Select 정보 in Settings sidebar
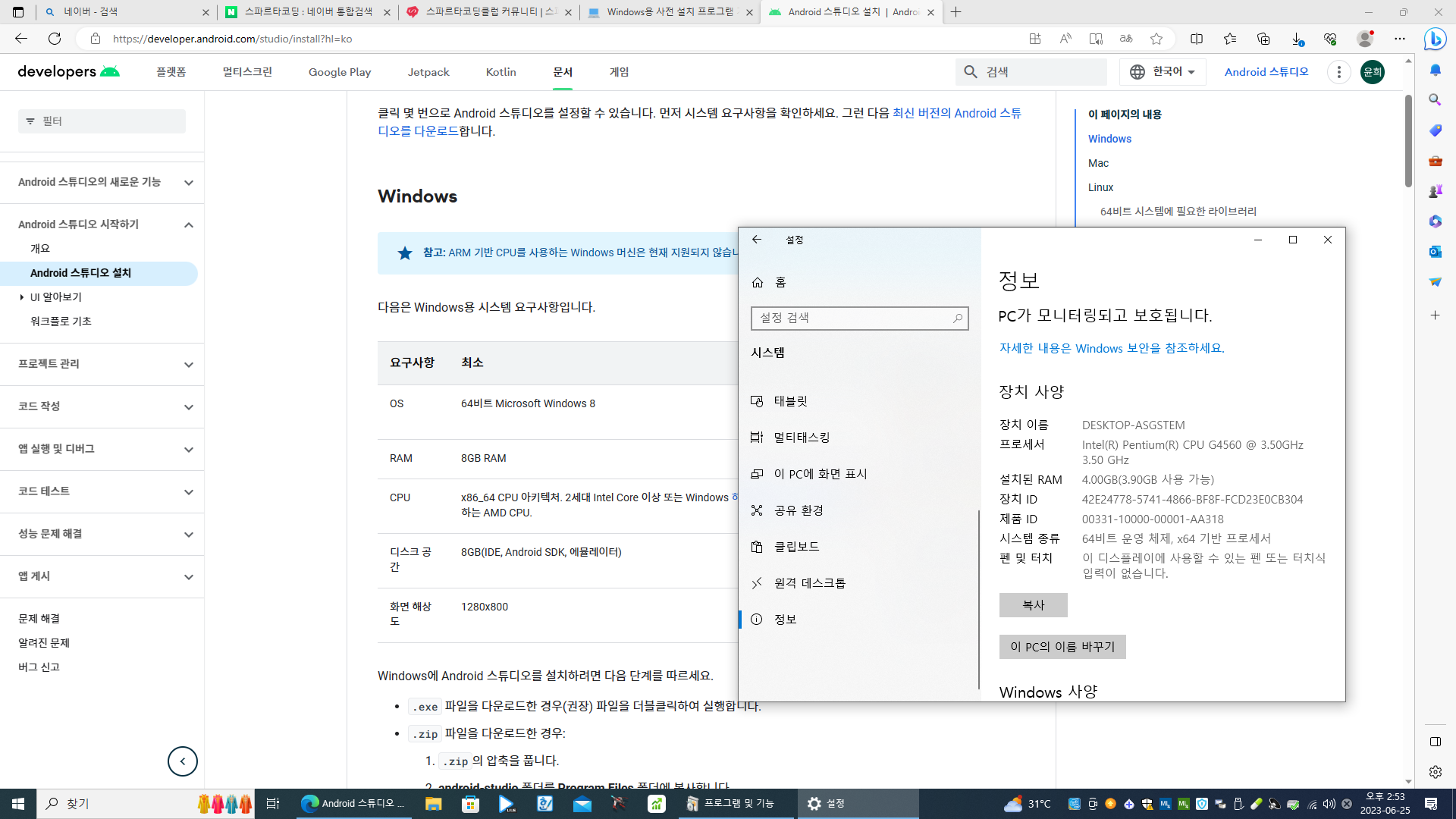1456x819 pixels. (858, 620)
